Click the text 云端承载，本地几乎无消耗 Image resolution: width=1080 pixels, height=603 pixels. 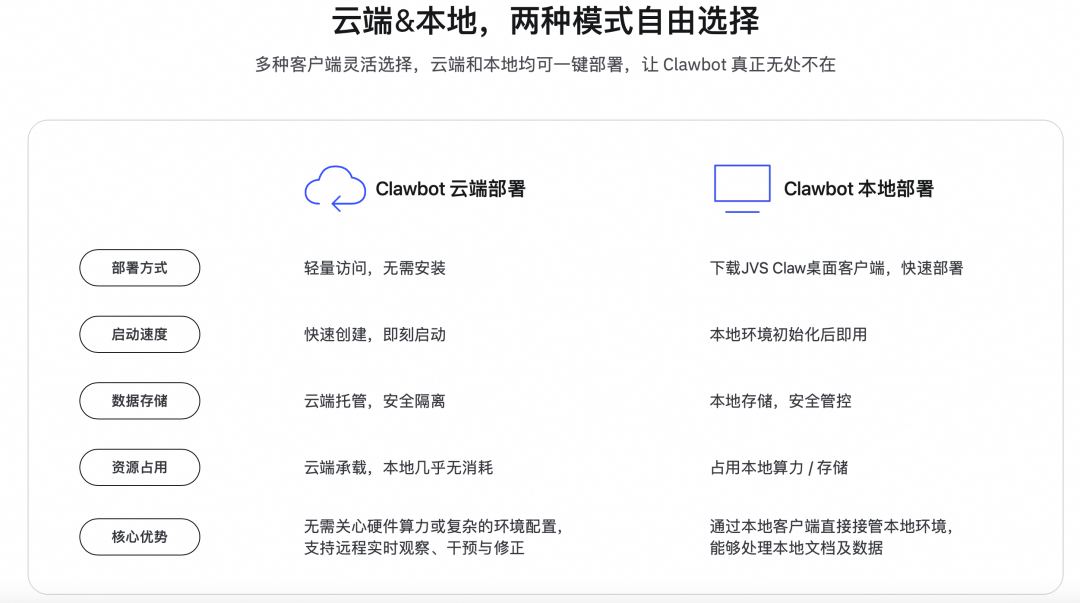[x=398, y=467]
